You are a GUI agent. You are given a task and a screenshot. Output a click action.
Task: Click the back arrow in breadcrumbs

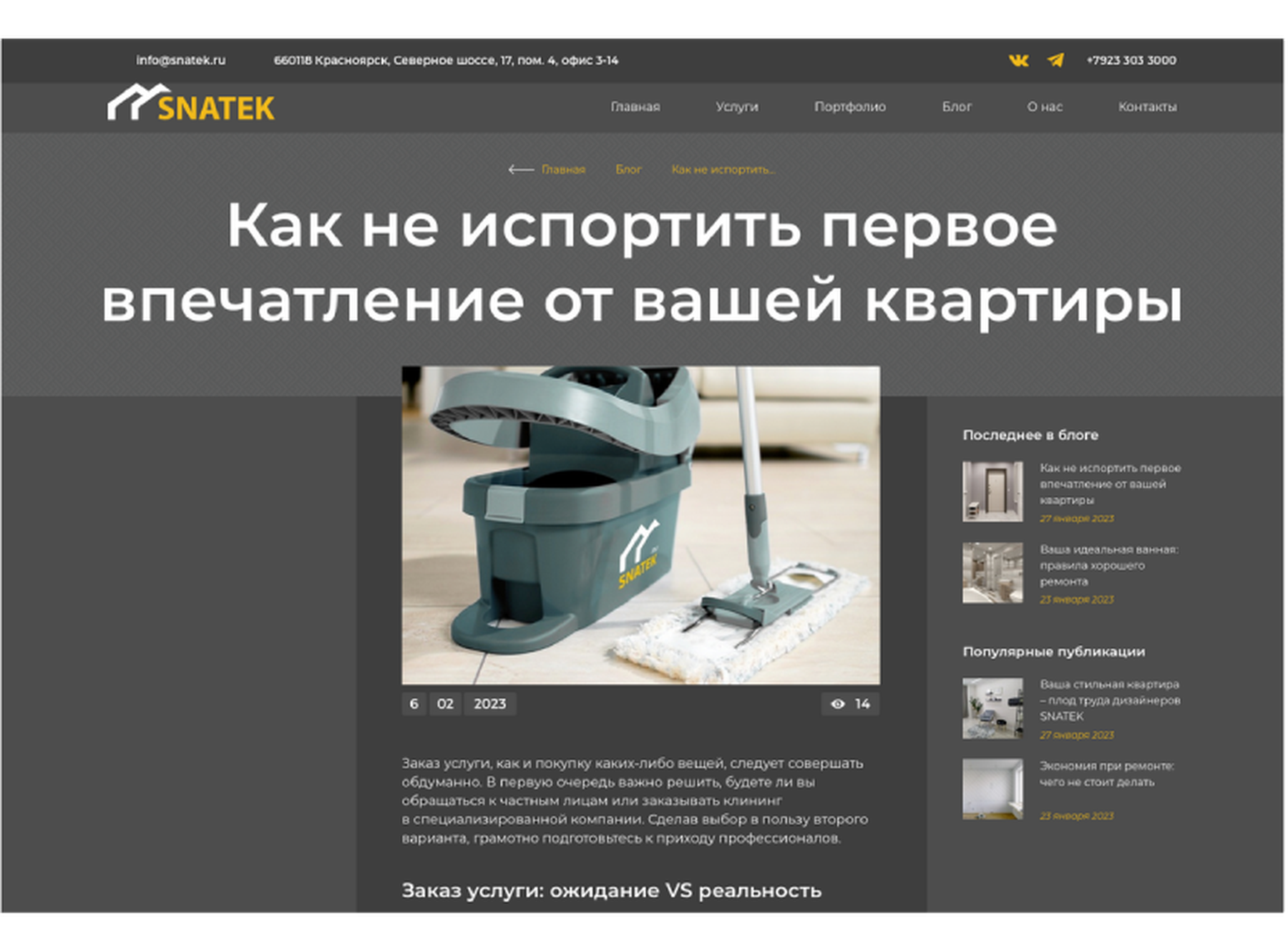[x=520, y=170]
